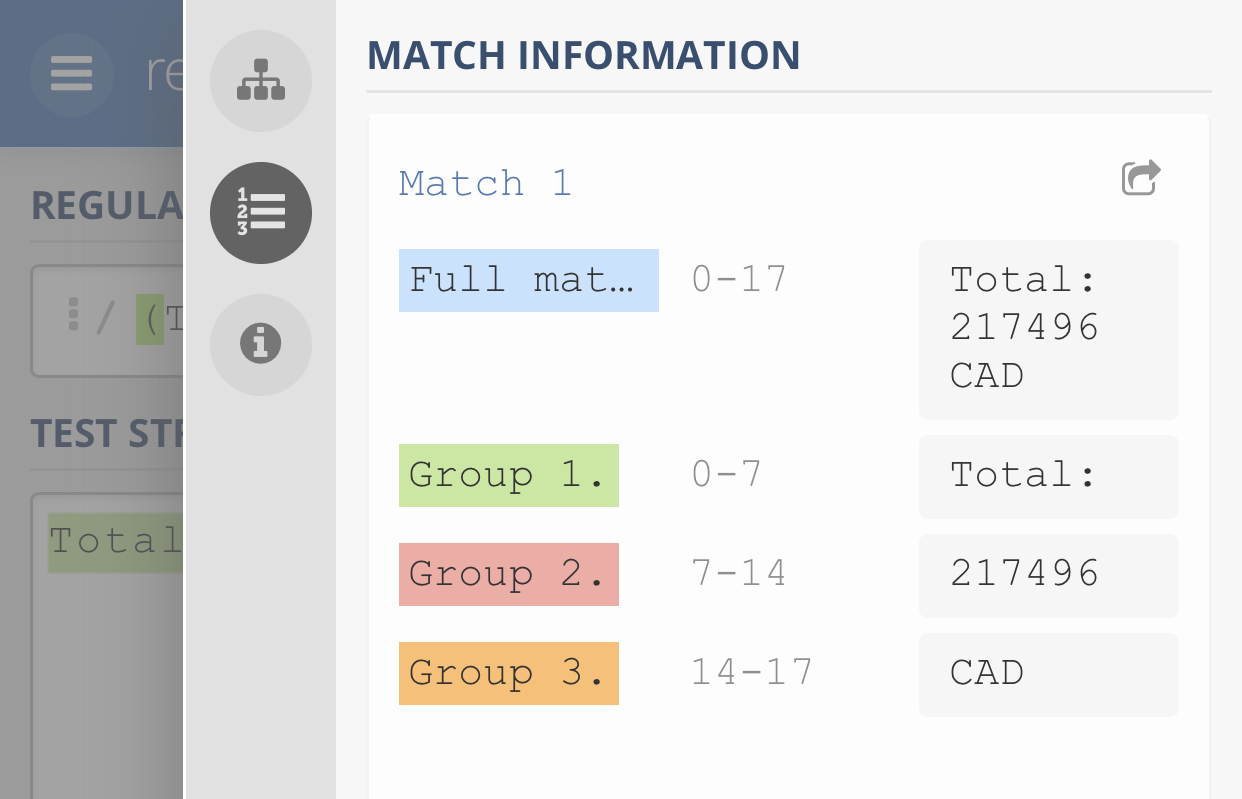The image size is (1242, 799).
Task: Click the Match Information panel title
Action: (x=583, y=54)
